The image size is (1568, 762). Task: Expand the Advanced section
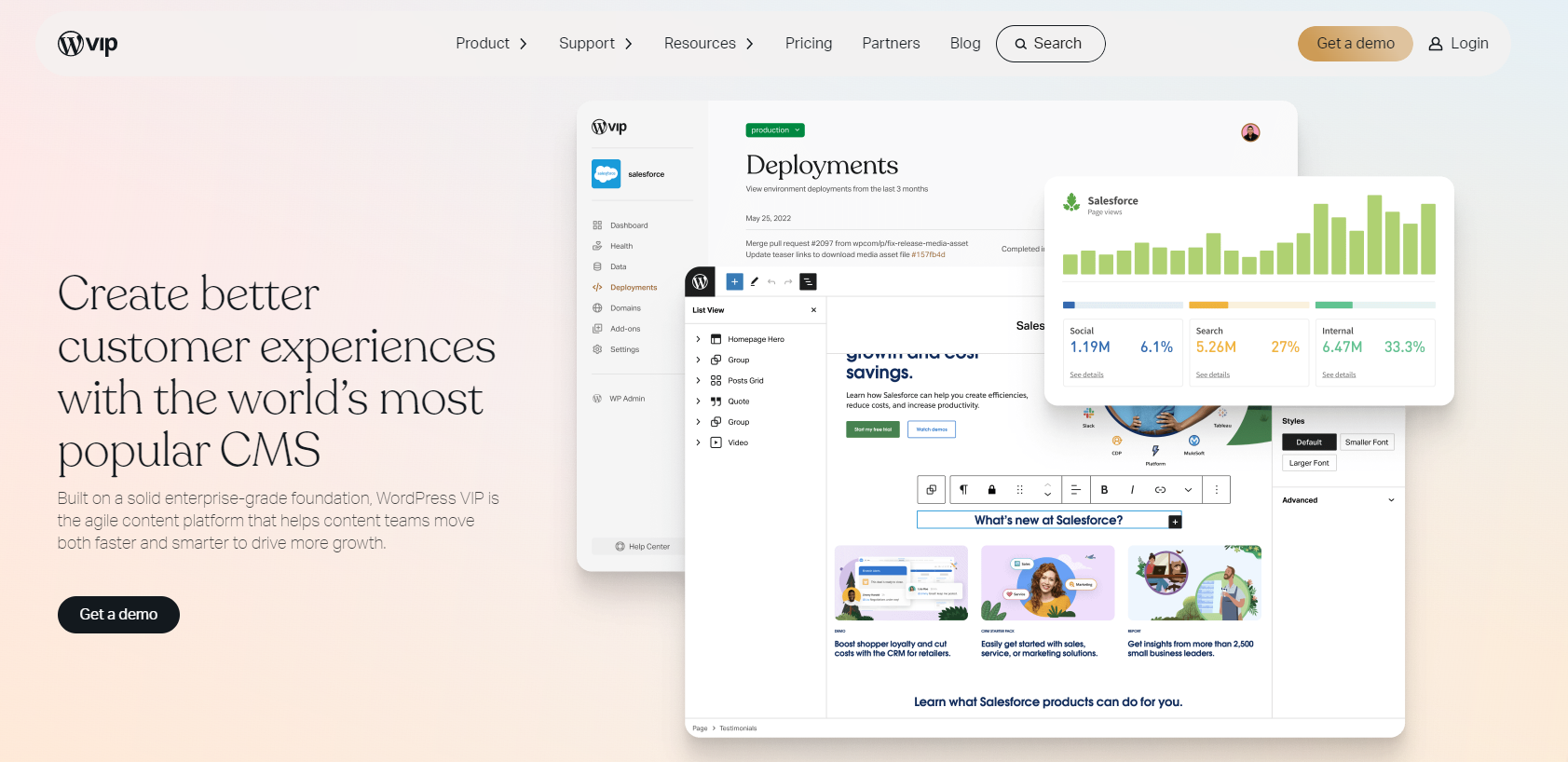click(x=1339, y=500)
